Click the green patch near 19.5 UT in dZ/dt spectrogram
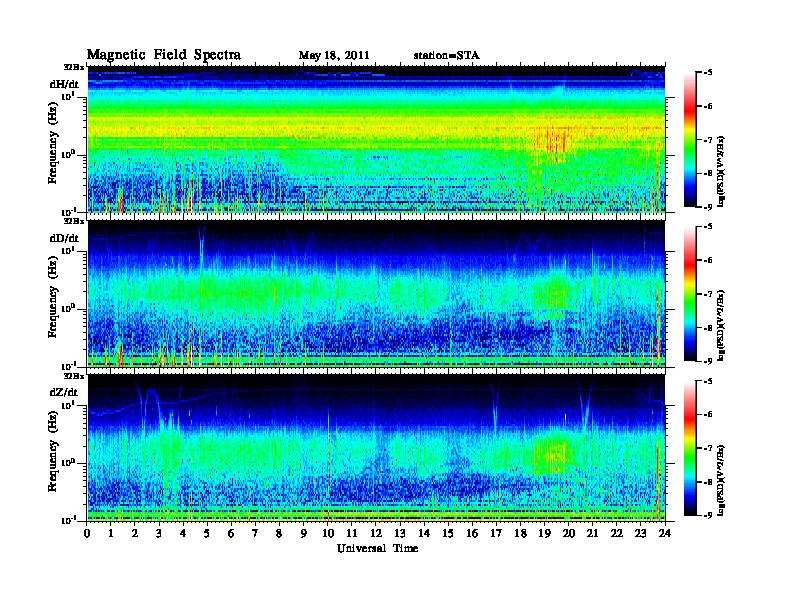This screenshot has width=792, height=612. coord(553,453)
